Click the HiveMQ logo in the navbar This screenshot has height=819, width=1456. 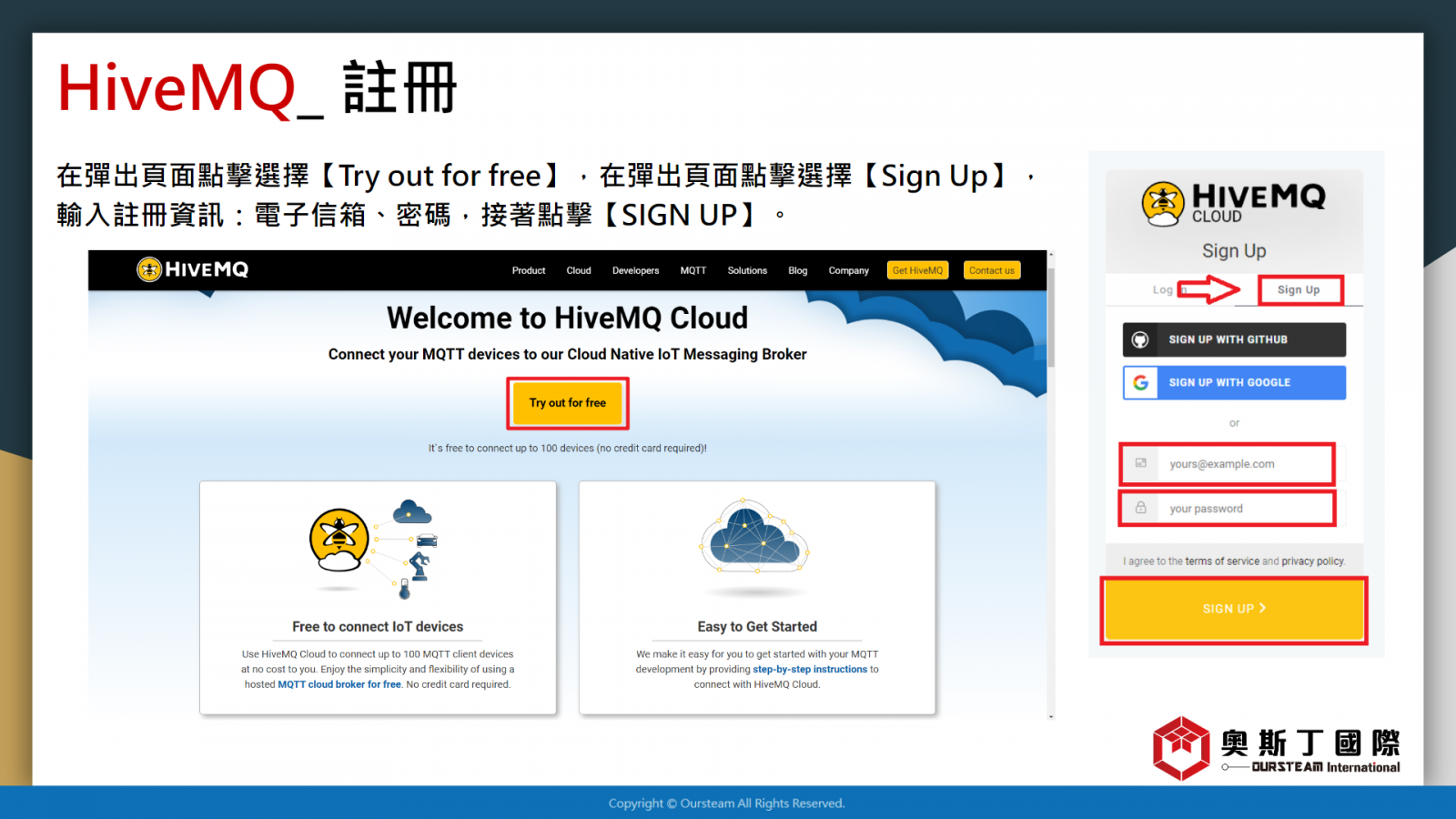click(192, 269)
